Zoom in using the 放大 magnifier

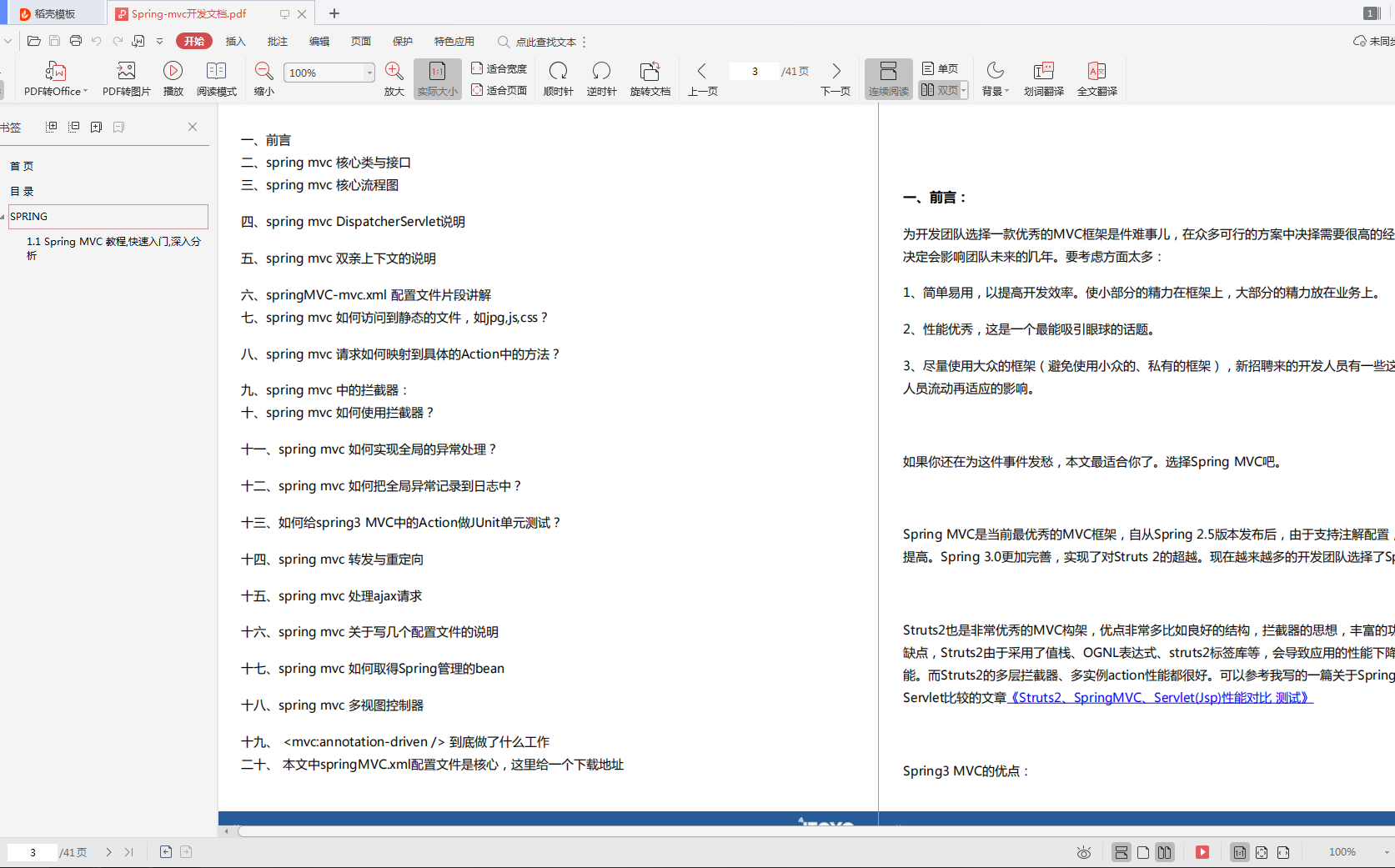394,79
